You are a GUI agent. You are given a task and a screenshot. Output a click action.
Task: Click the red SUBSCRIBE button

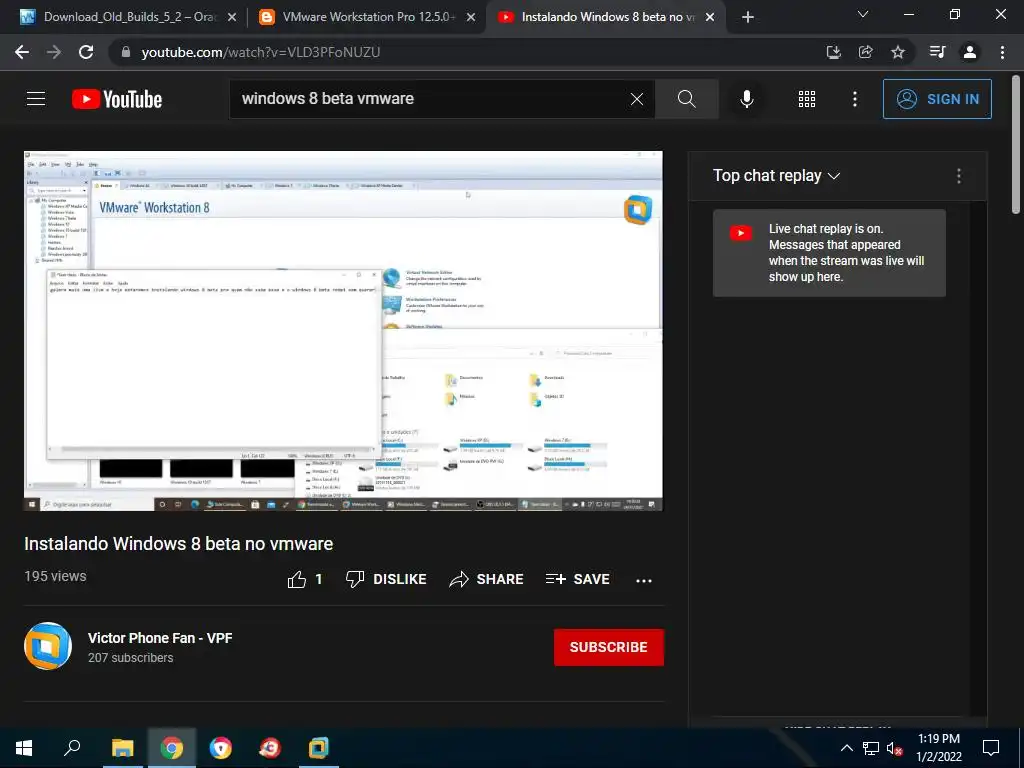[609, 647]
